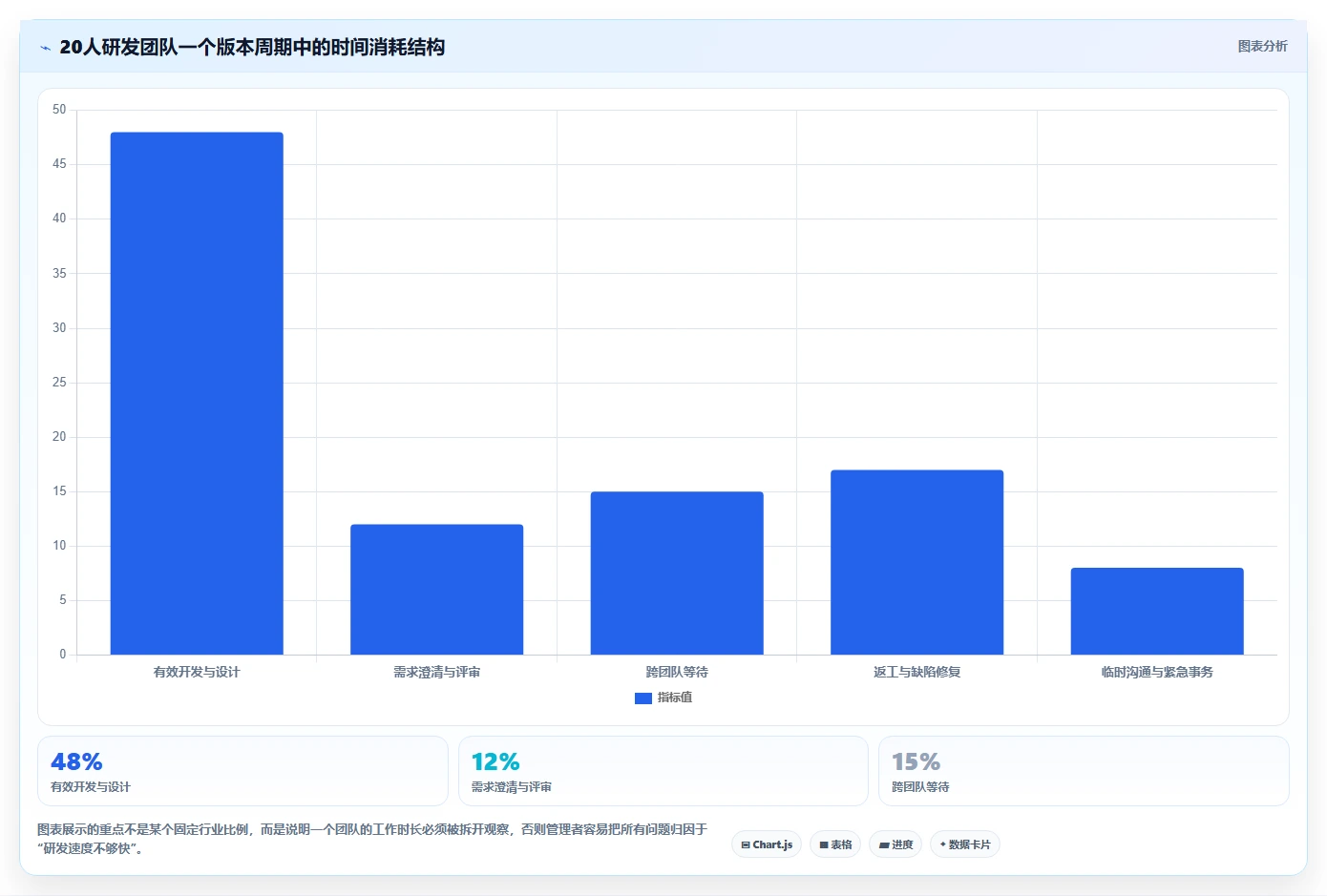Click the y-axis tick label 35
The image size is (1327, 896).
point(59,274)
